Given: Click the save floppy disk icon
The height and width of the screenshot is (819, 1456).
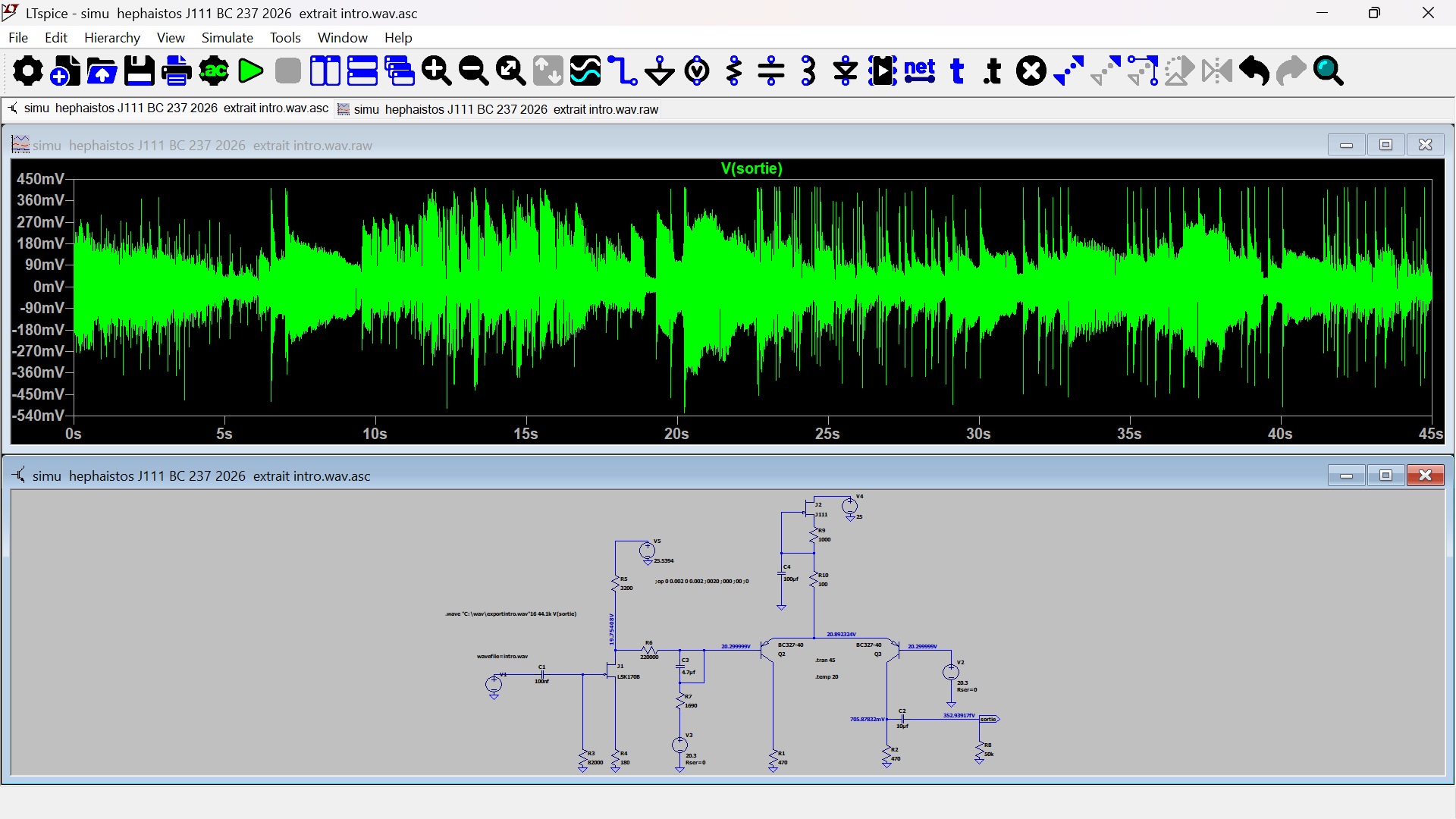Looking at the screenshot, I should click(140, 71).
